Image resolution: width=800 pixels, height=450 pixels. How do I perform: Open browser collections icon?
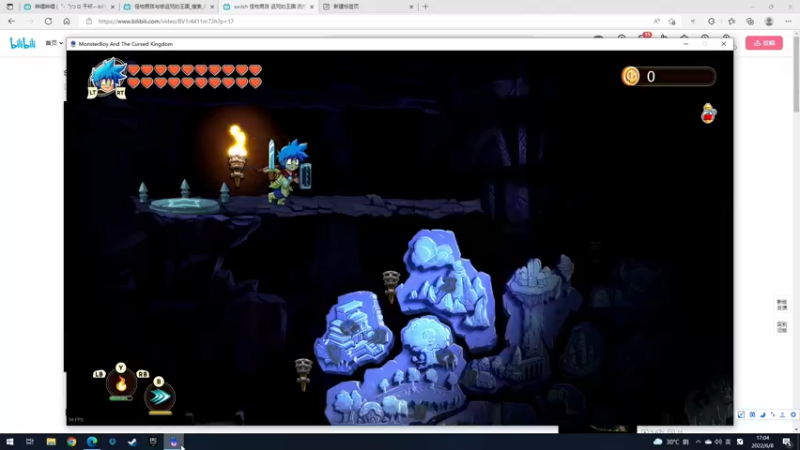tap(750, 21)
